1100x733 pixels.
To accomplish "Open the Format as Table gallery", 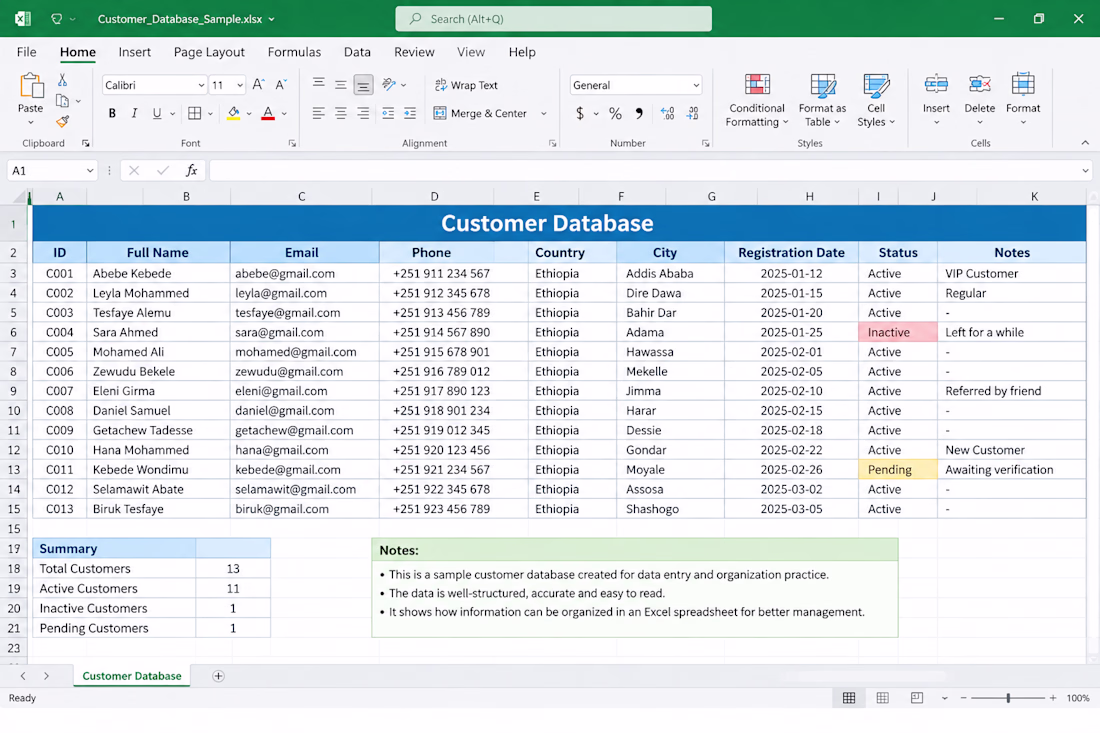I will click(822, 100).
